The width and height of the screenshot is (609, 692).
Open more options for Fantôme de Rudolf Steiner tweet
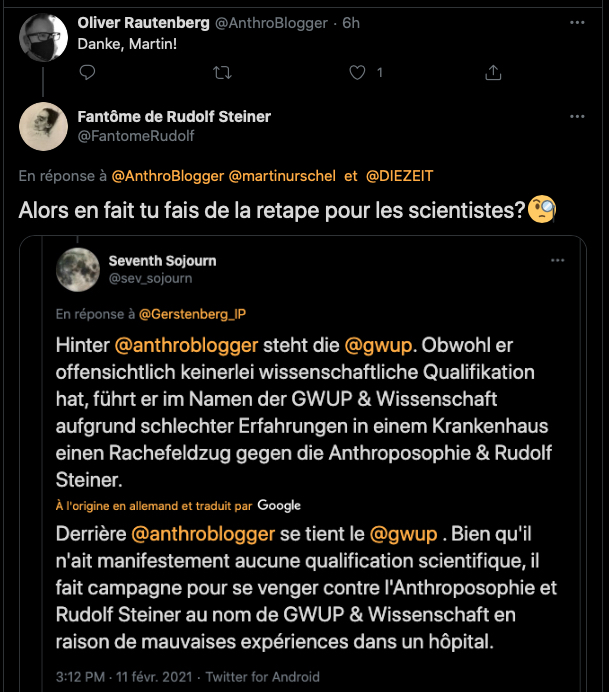[577, 117]
